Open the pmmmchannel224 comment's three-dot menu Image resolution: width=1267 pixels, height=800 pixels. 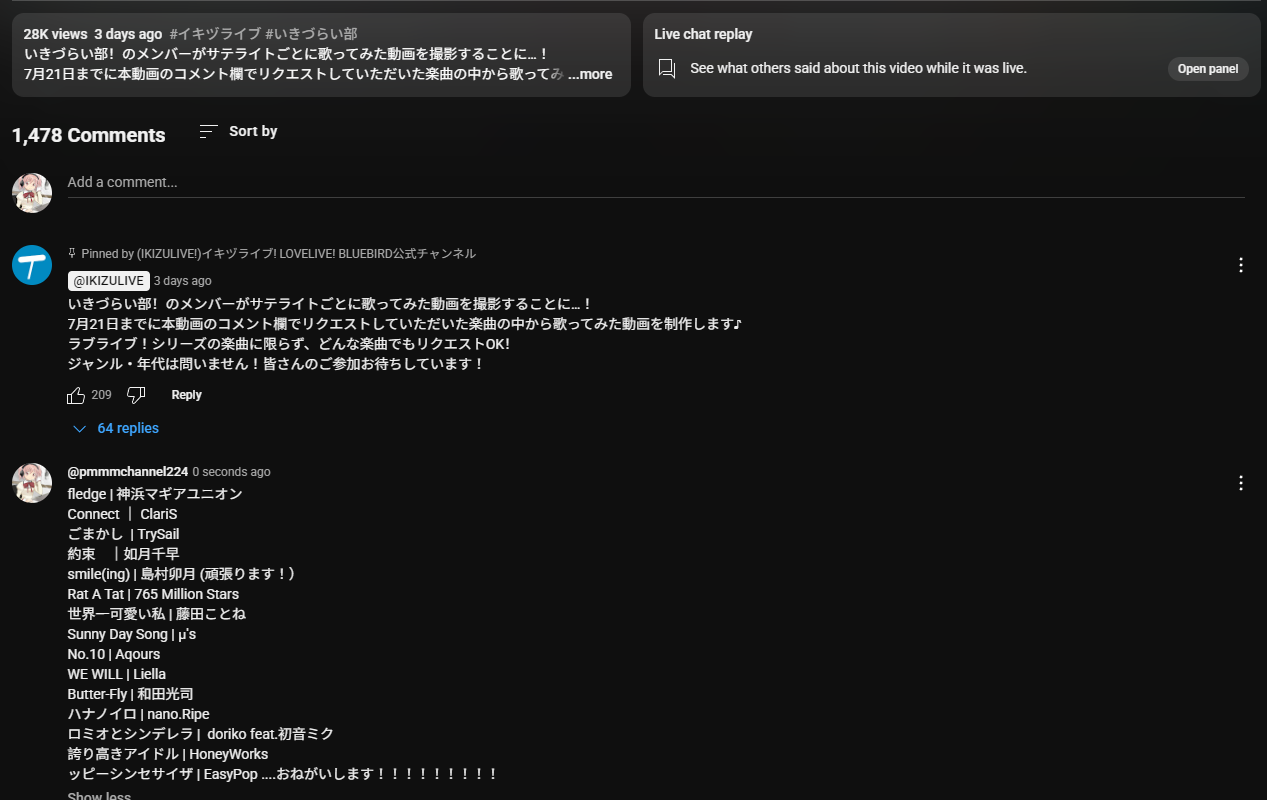click(x=1241, y=483)
